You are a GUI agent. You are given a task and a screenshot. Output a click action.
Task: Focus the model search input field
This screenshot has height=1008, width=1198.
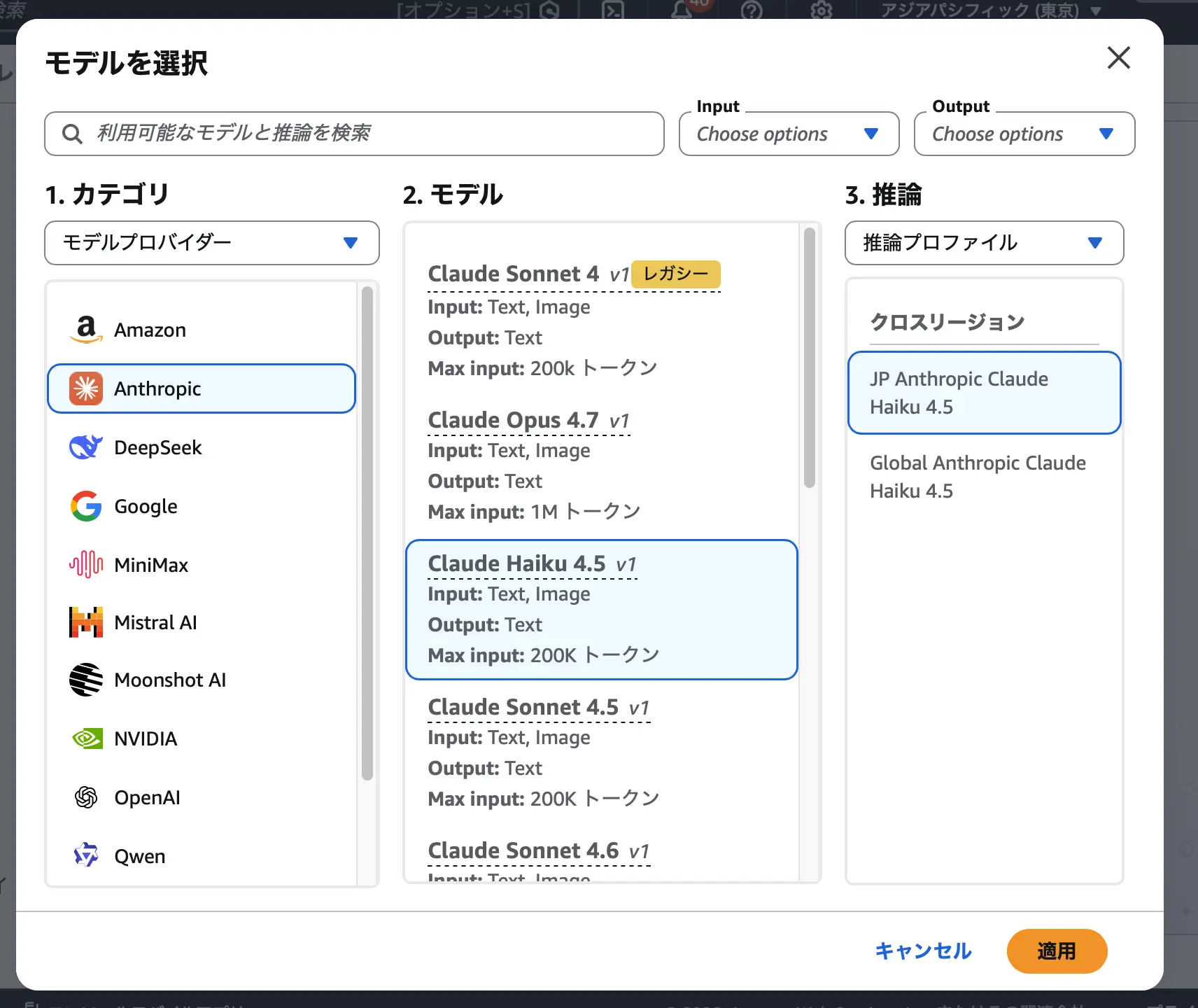coord(354,134)
